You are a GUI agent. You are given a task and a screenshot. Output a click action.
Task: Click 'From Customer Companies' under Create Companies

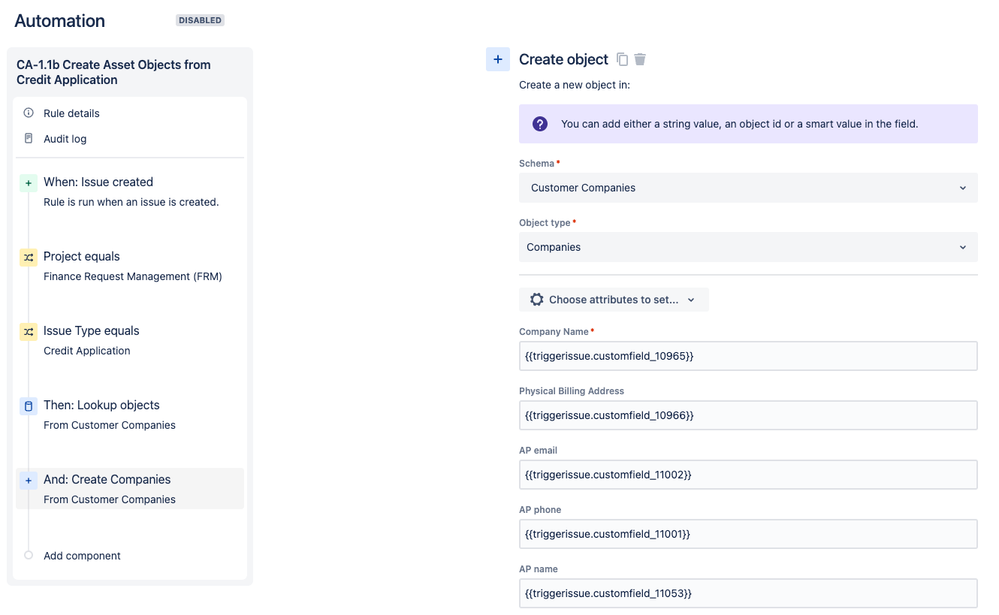click(110, 500)
